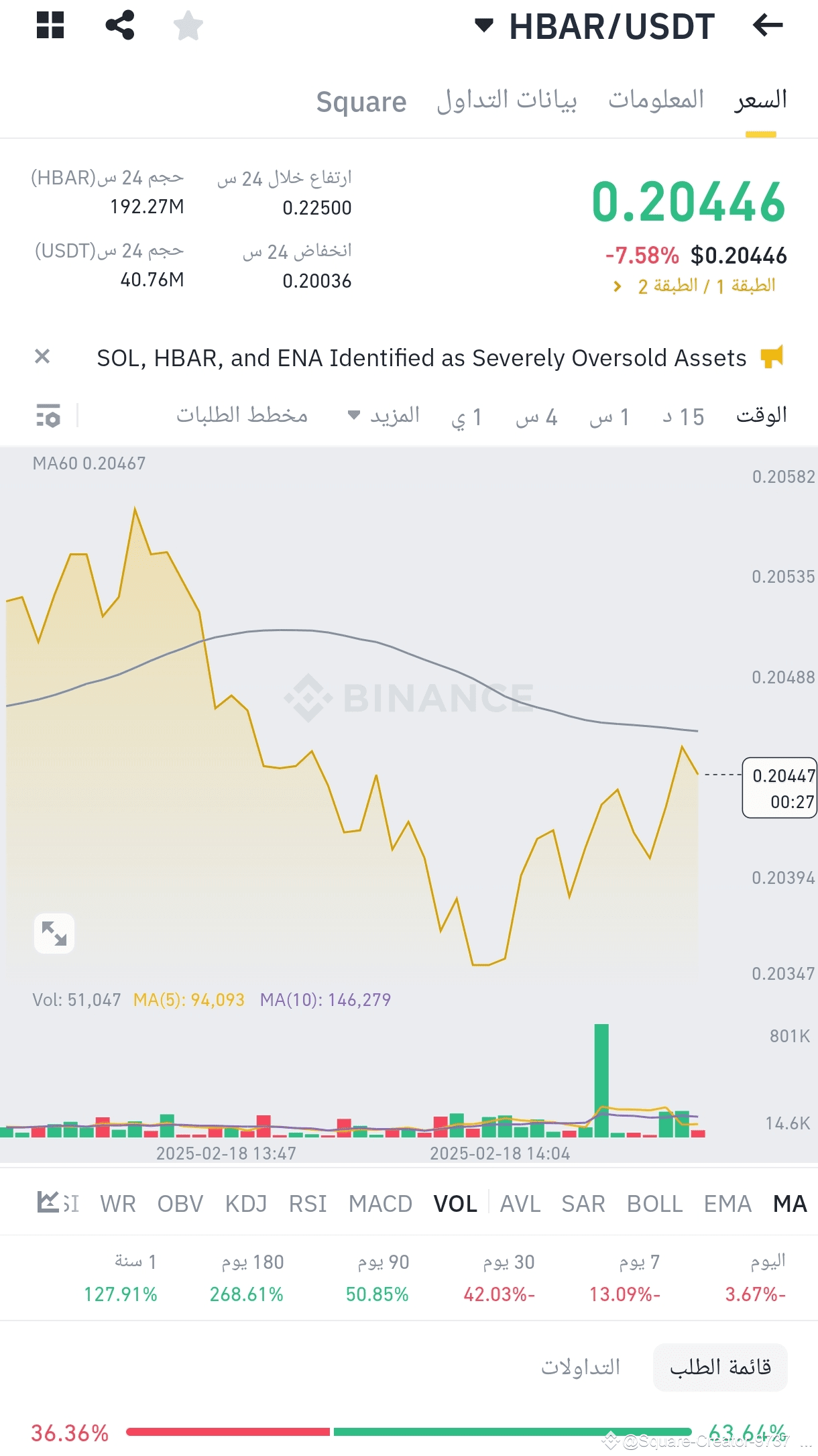Enable the BOLL indicator

[x=655, y=1202]
